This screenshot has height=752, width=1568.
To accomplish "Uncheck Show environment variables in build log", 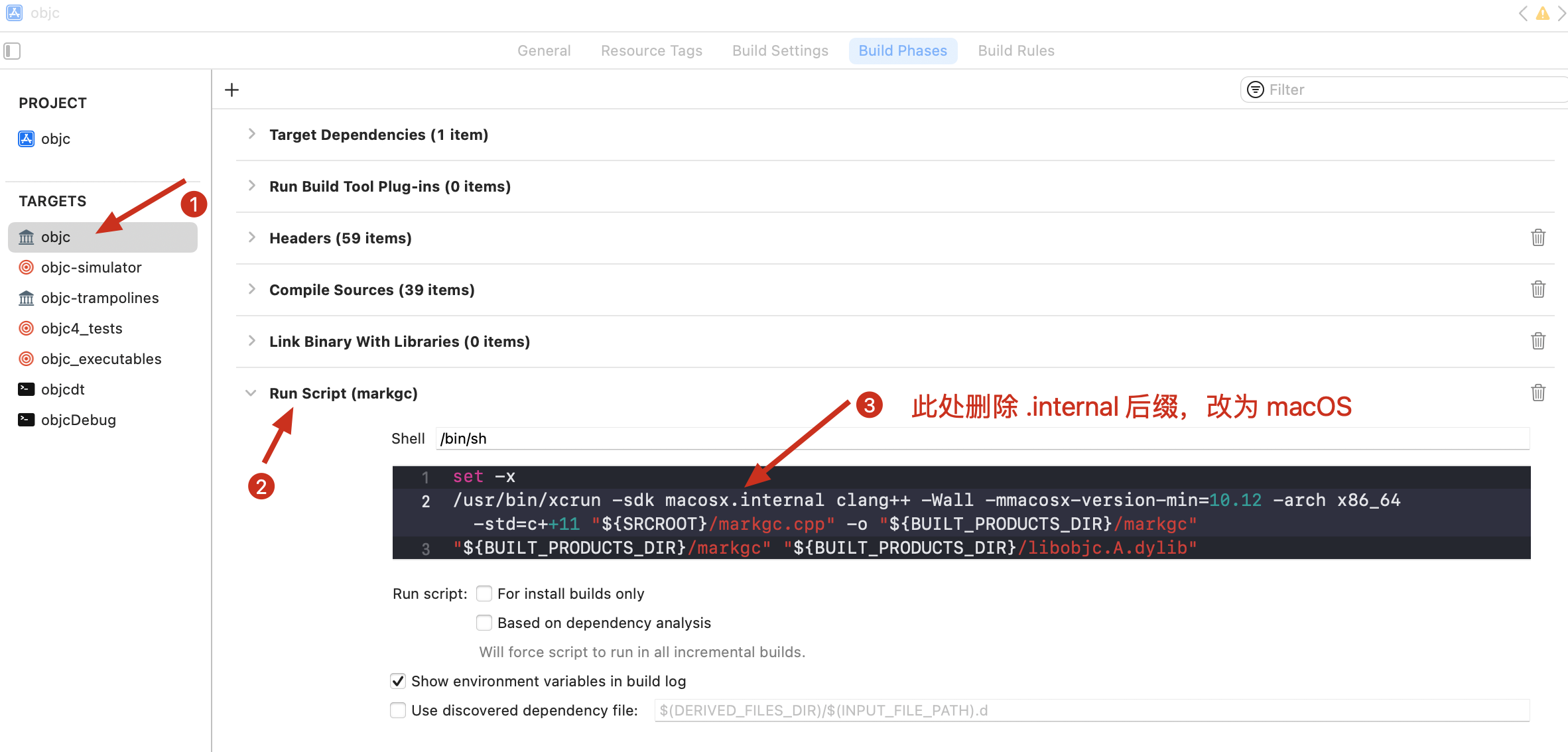I will click(x=398, y=681).
